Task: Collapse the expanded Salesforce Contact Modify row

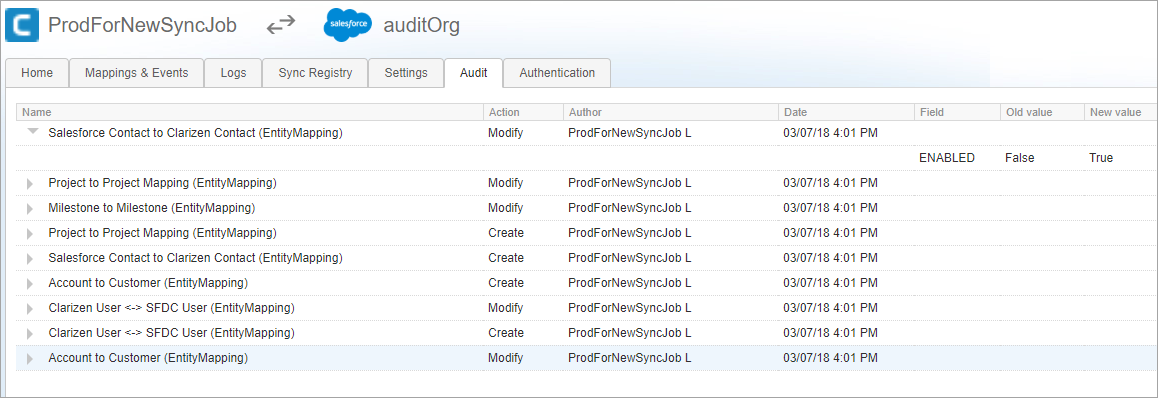Action: coord(32,132)
